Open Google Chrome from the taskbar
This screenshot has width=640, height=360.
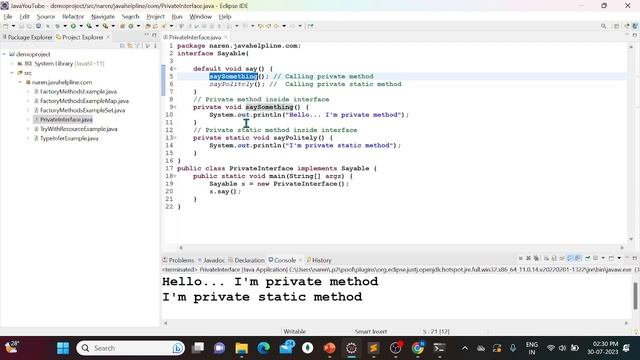(418, 348)
